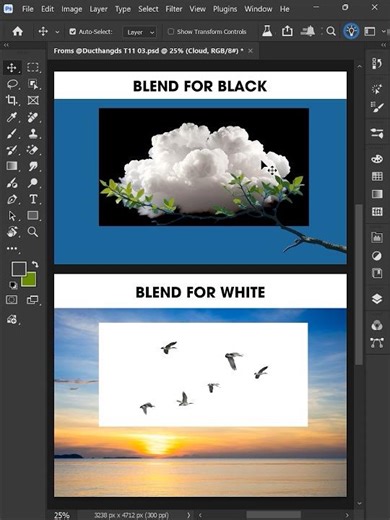Choose the Path Selection tool
The image size is (390, 520).
point(12,216)
